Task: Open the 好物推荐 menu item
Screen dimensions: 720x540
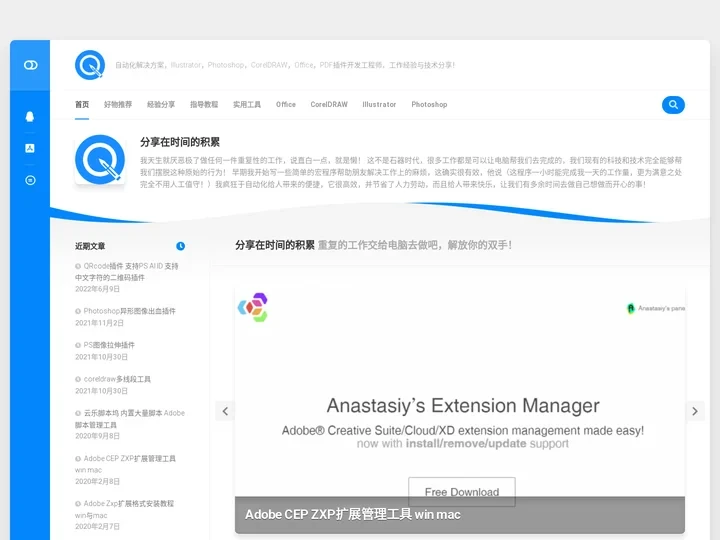Action: click(118, 105)
